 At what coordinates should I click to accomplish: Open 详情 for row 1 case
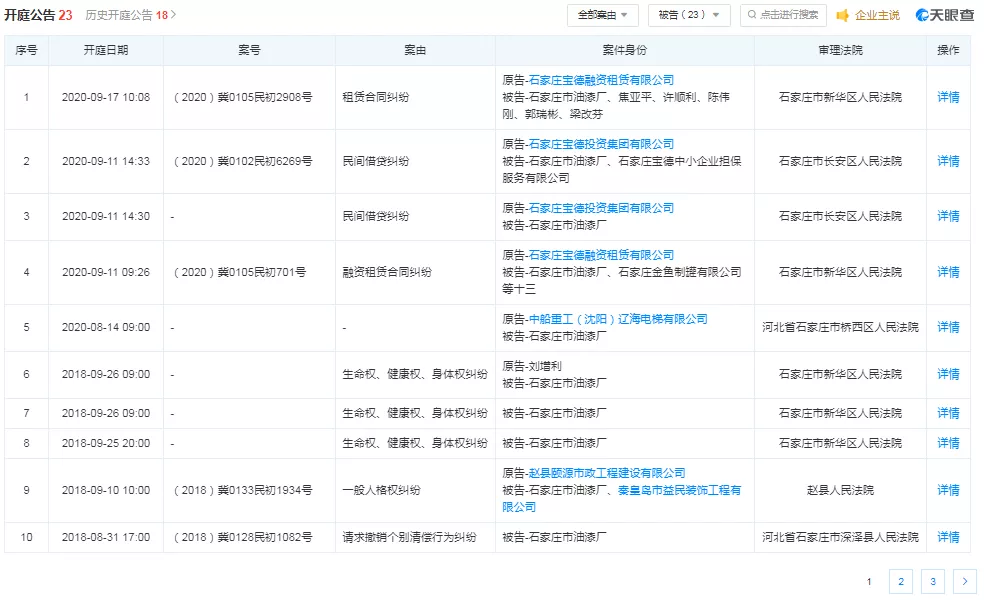(x=948, y=97)
